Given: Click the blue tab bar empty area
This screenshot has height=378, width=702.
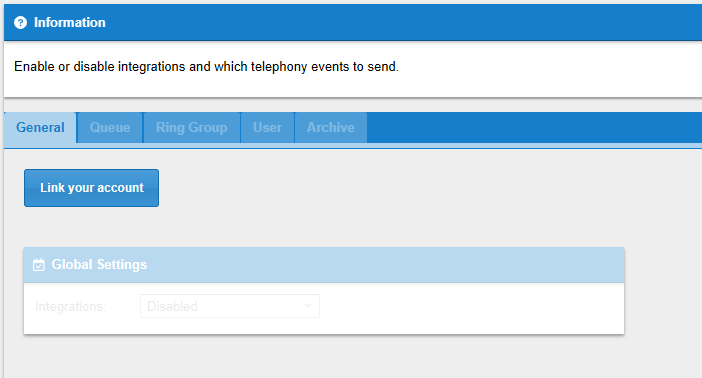Looking at the screenshot, I should click(x=534, y=128).
